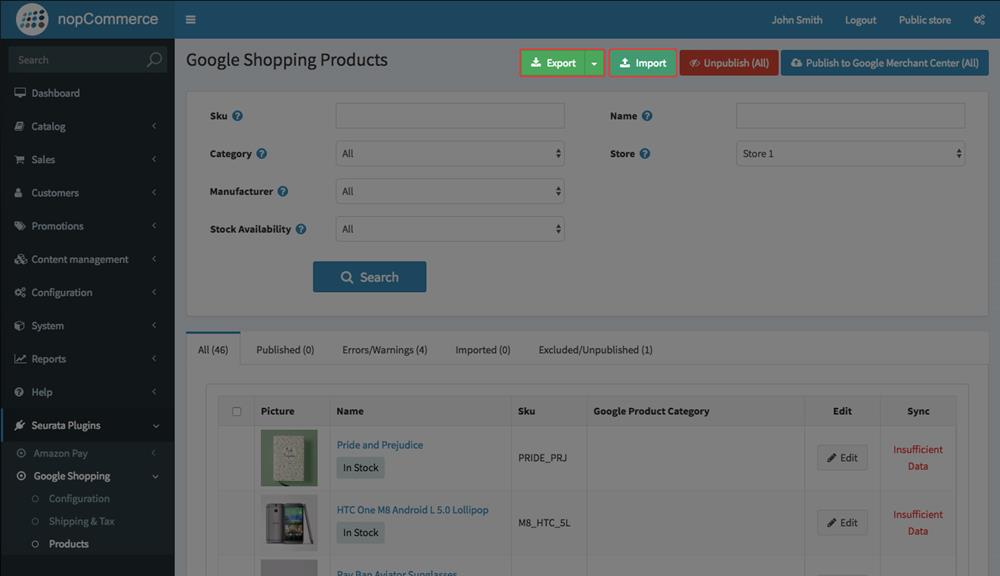
Task: Edit the HTC One M8 row
Action: click(842, 523)
